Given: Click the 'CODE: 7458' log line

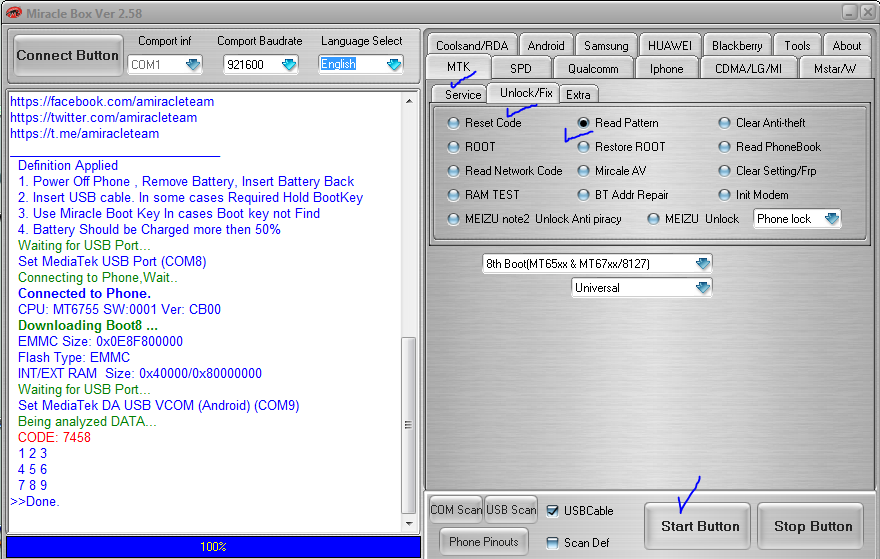Looking at the screenshot, I should click(x=54, y=437).
